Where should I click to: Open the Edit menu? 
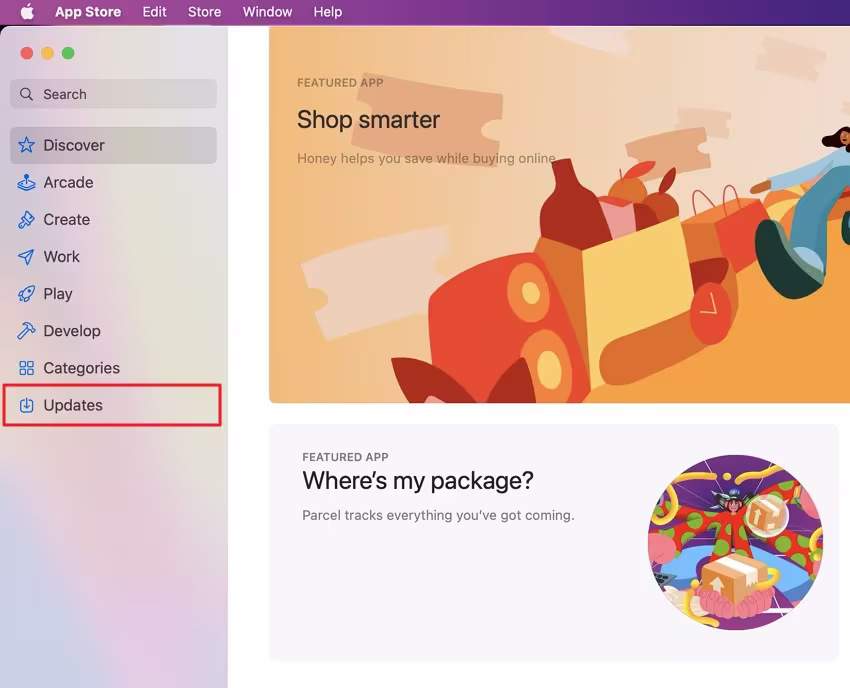(154, 11)
